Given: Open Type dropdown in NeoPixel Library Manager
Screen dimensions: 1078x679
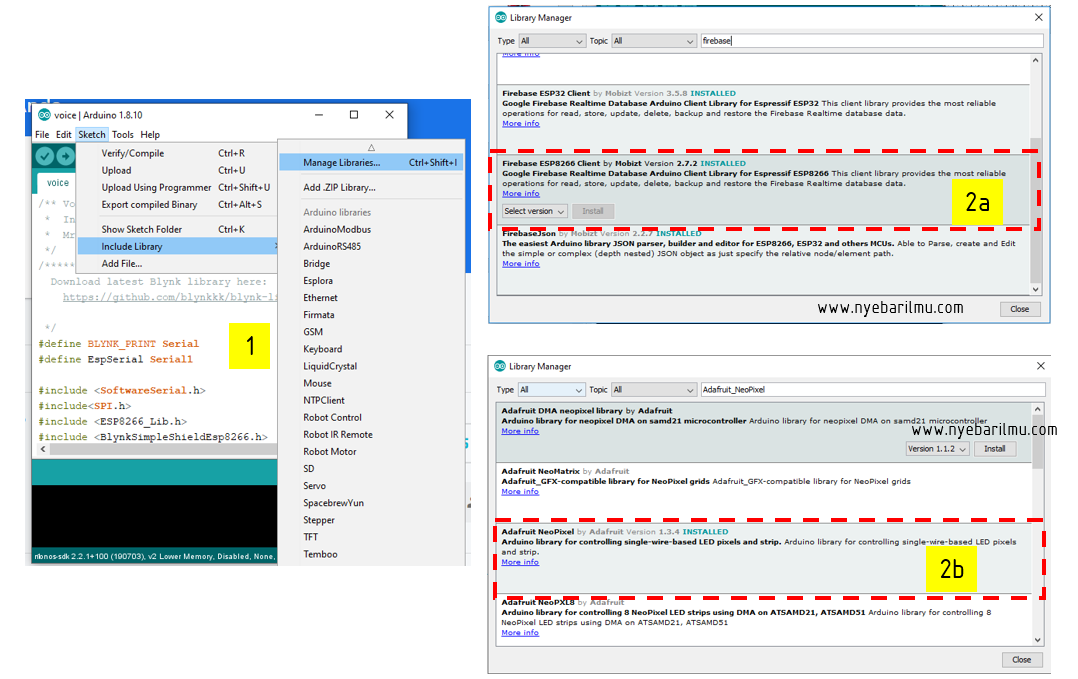Looking at the screenshot, I should 551,390.
